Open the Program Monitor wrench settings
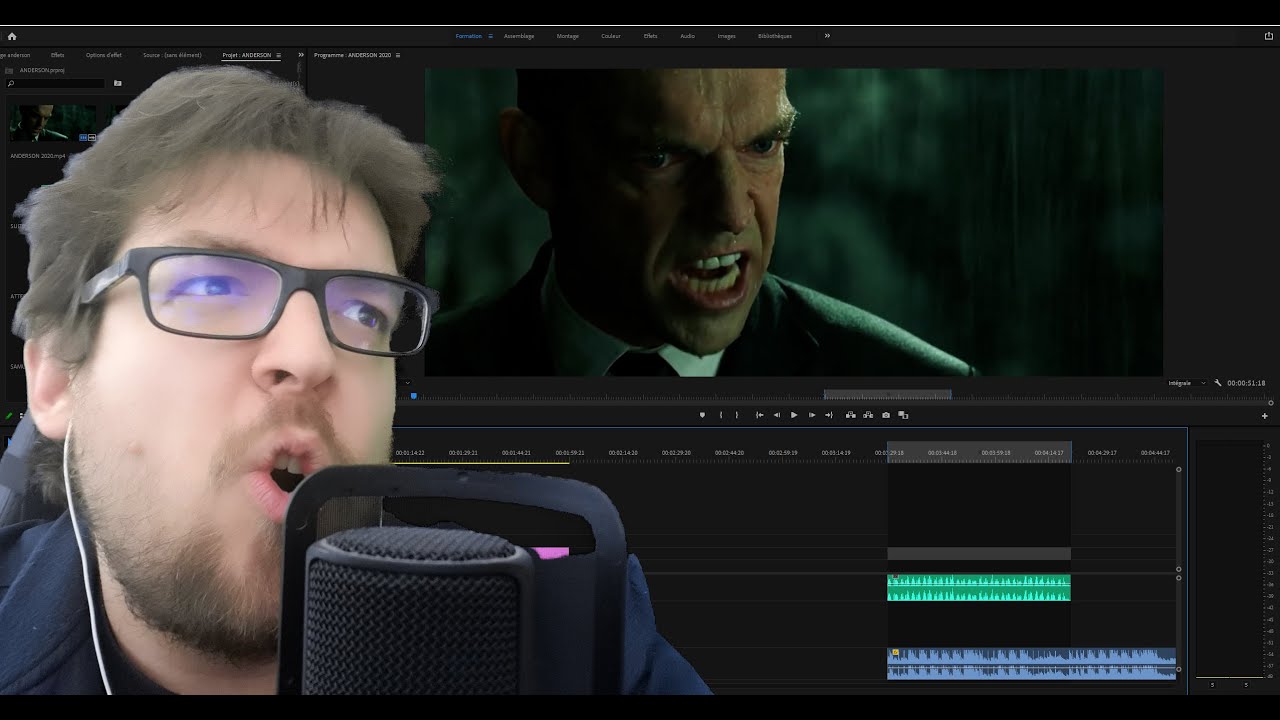1280x720 pixels. coord(1218,383)
